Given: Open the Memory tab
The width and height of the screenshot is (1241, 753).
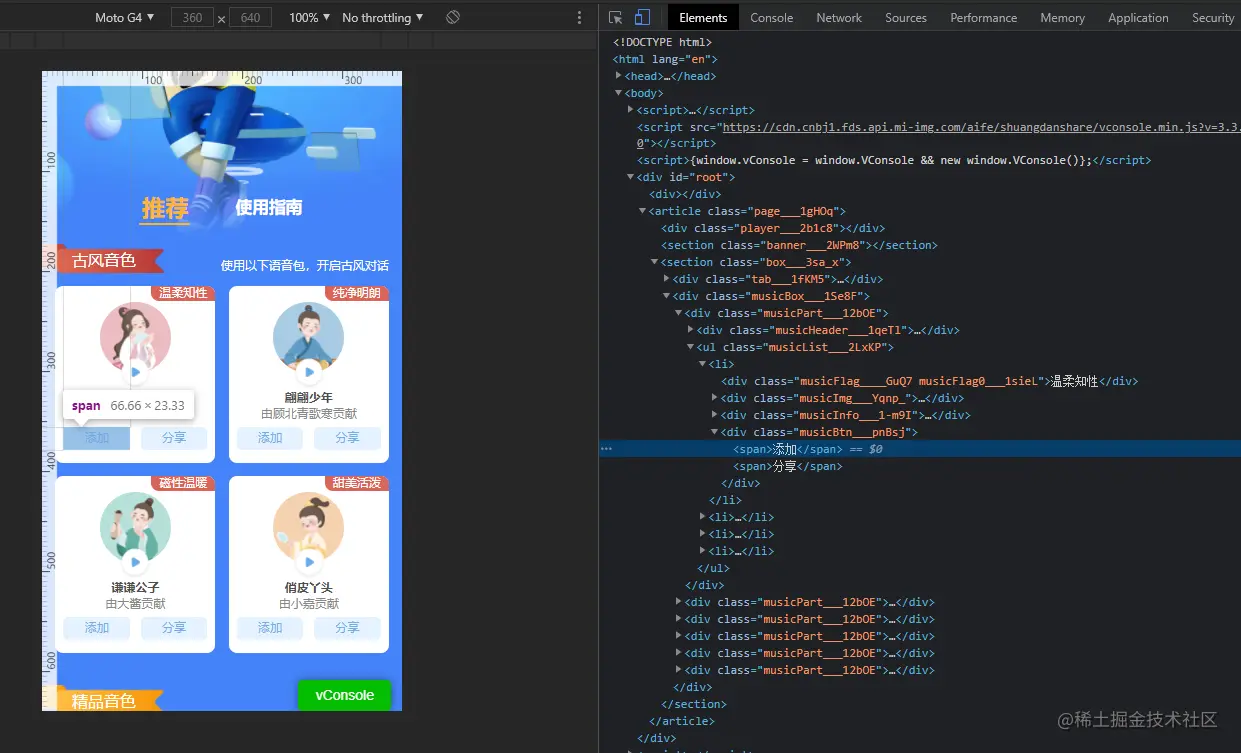Looking at the screenshot, I should 1062,17.
